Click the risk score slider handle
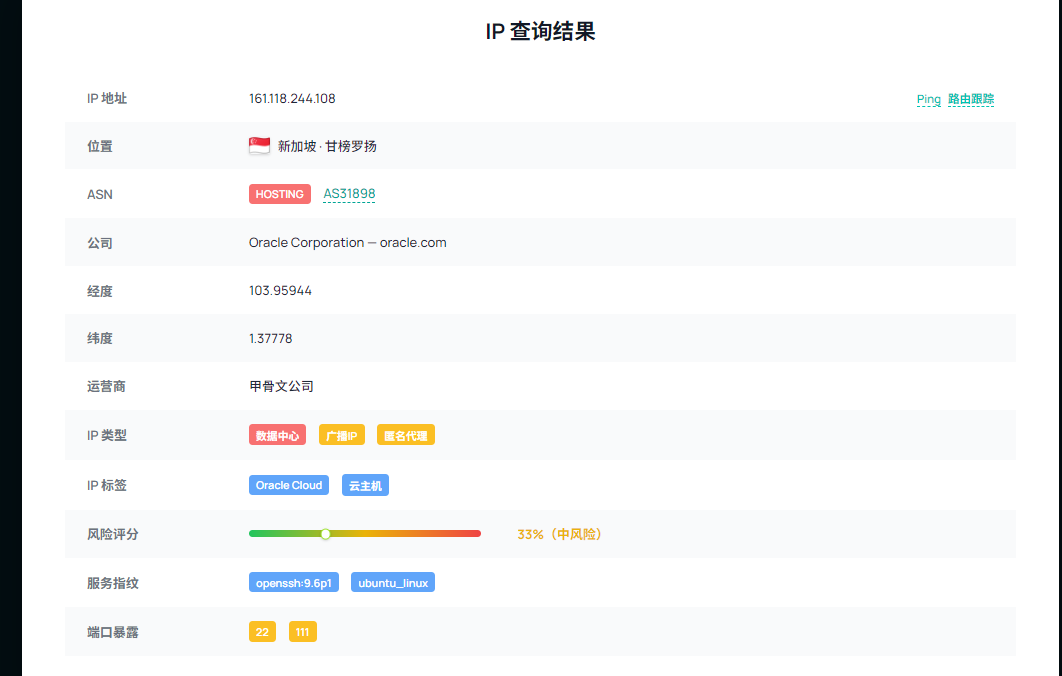The image size is (1062, 676). (x=326, y=534)
